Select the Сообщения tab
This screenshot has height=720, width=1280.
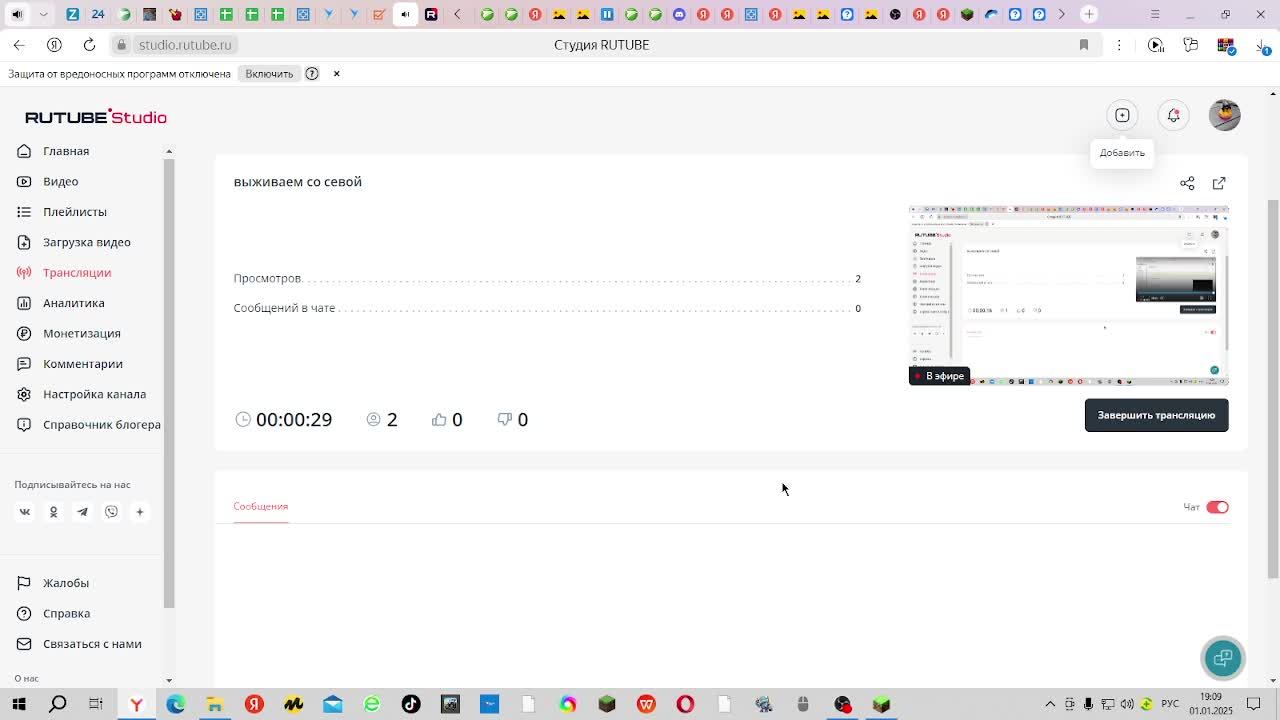(x=261, y=506)
